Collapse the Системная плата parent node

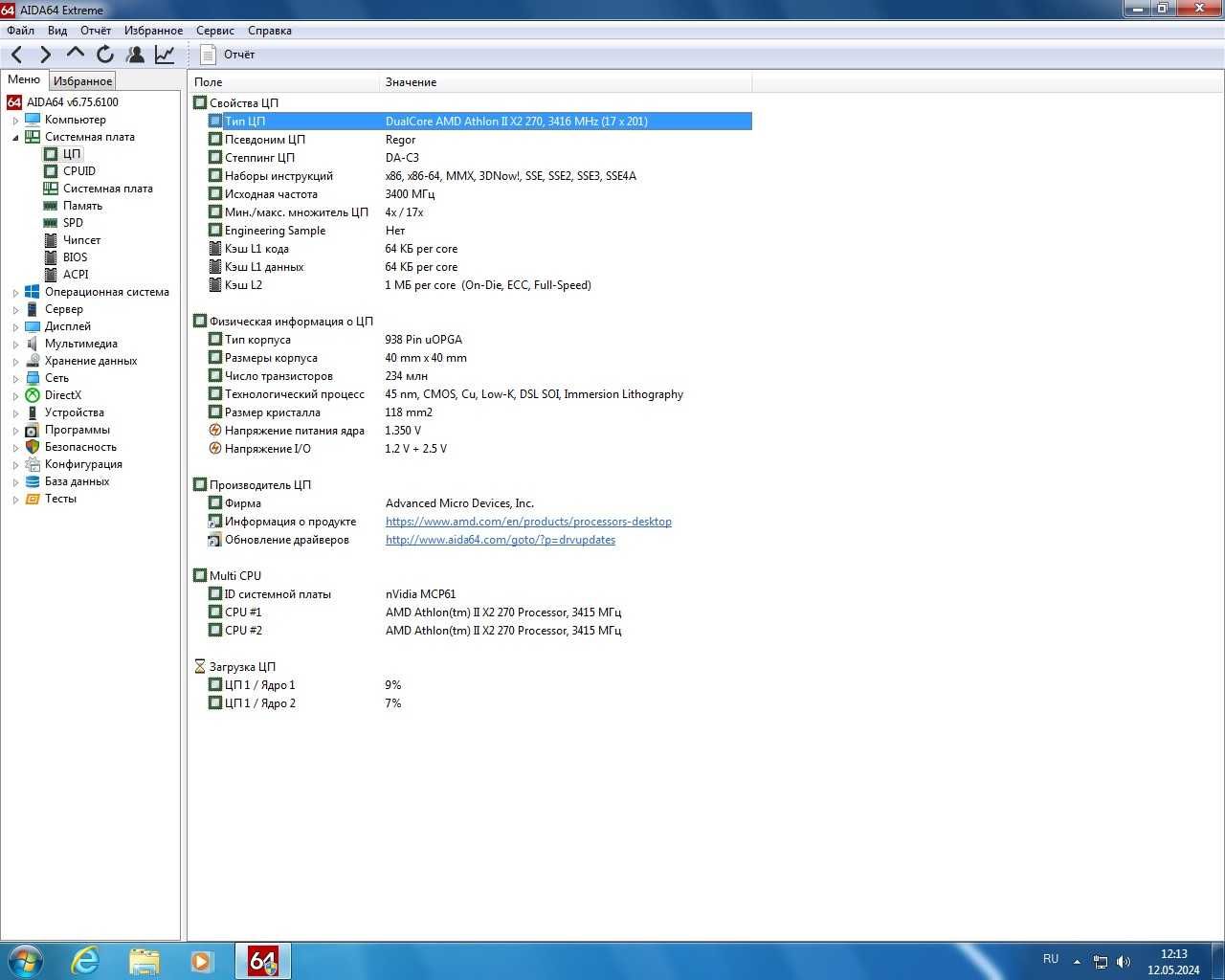15,137
